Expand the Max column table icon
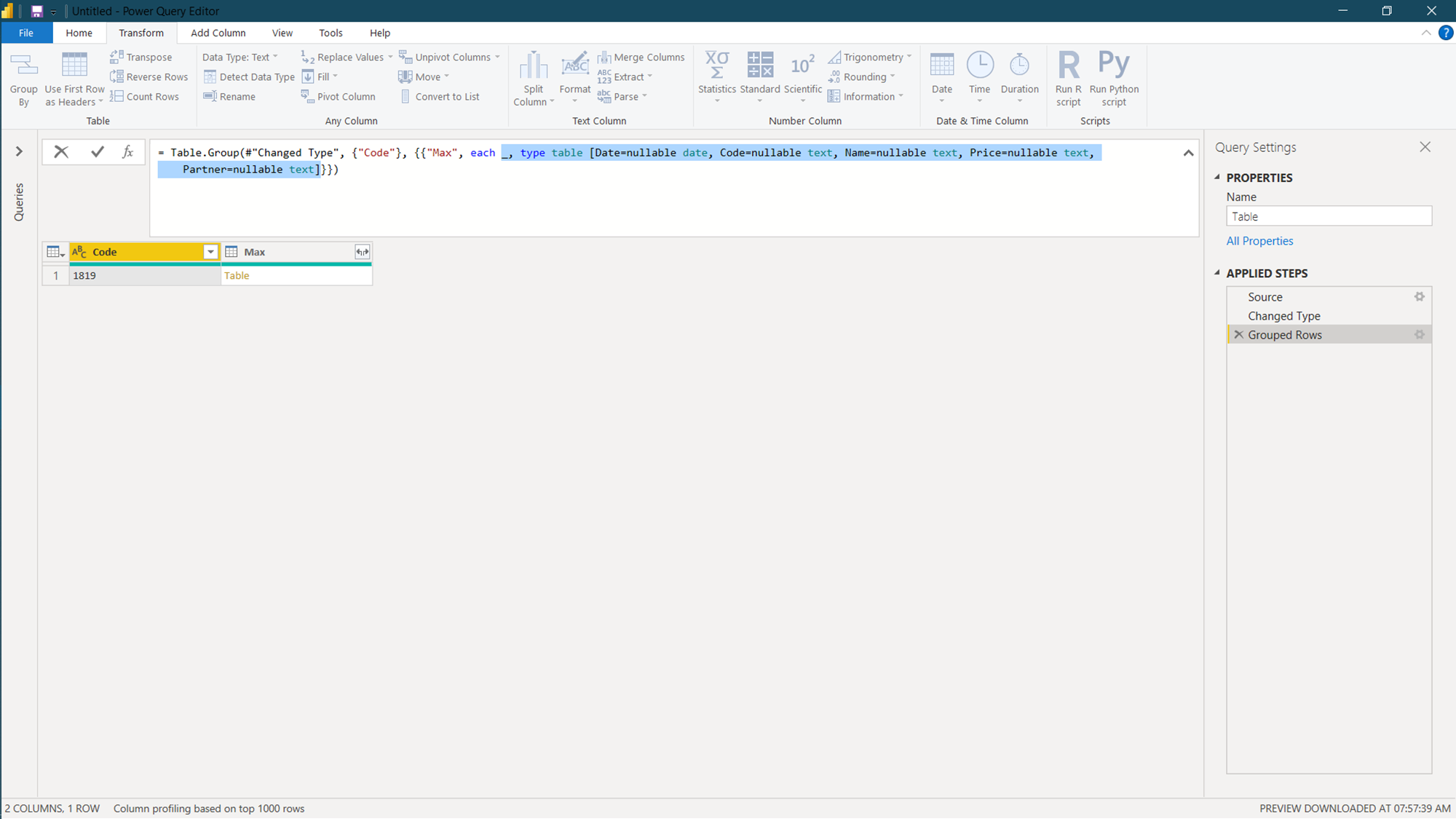 [x=362, y=252]
